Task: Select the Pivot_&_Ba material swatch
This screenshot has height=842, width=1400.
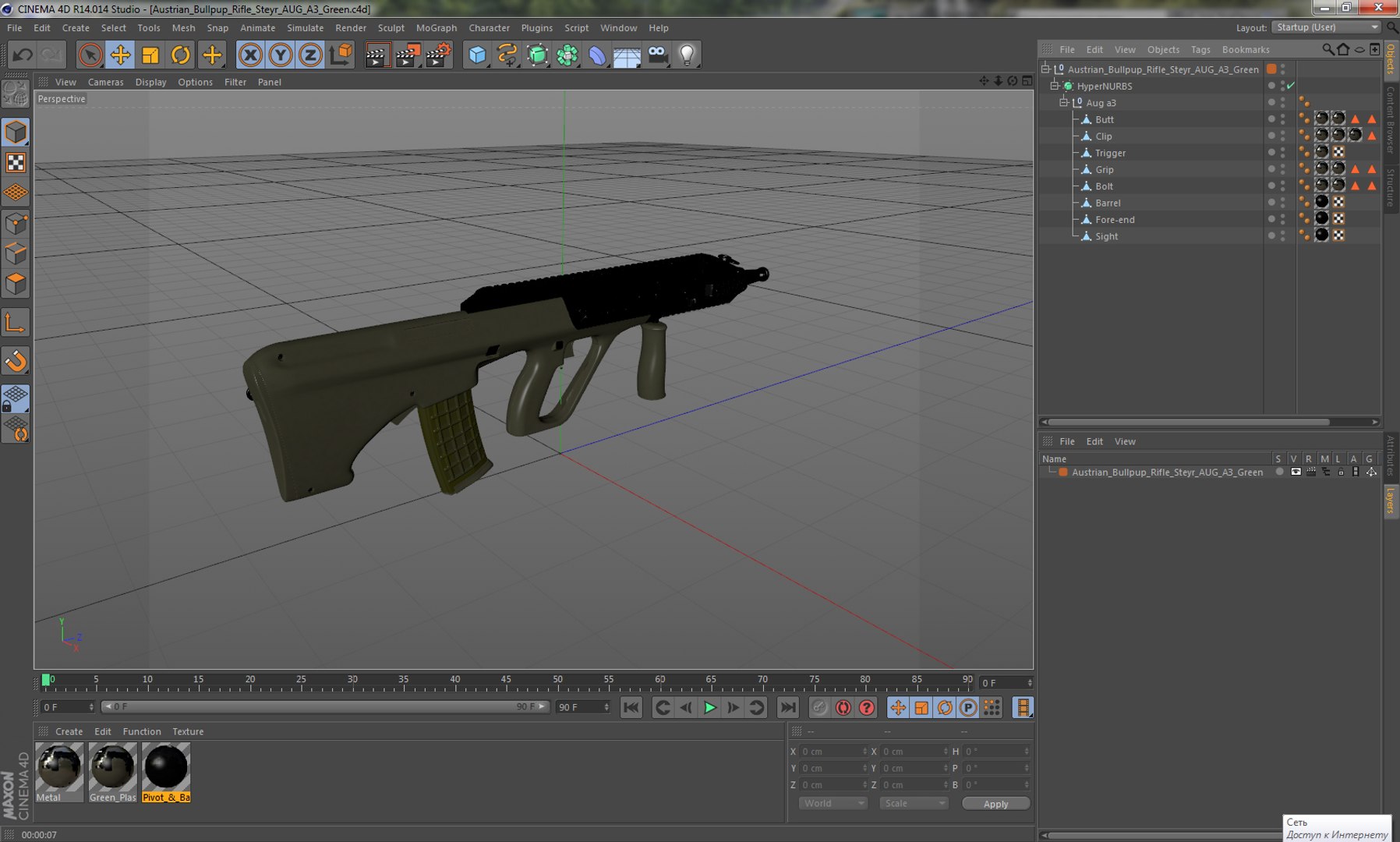Action: tap(166, 772)
